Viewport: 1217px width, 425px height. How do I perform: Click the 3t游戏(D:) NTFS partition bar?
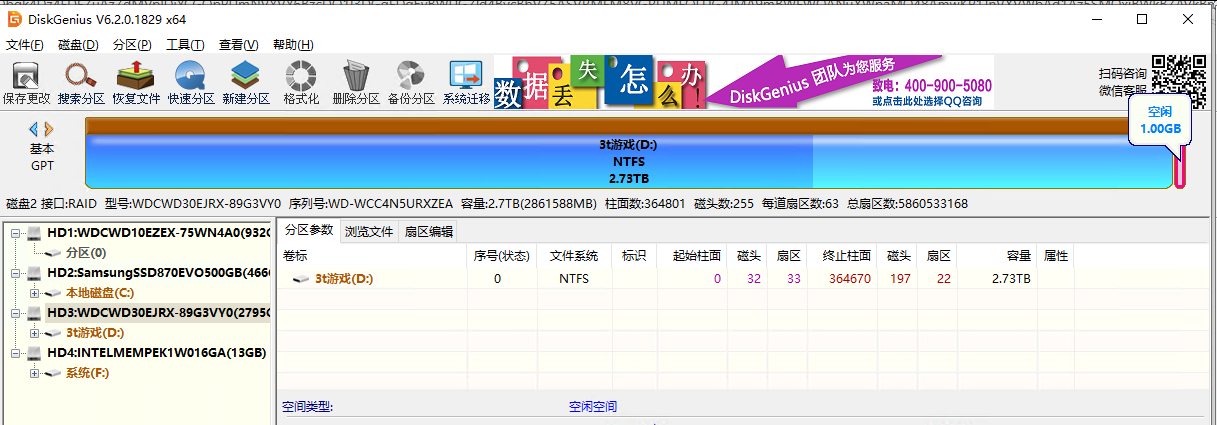(628, 161)
